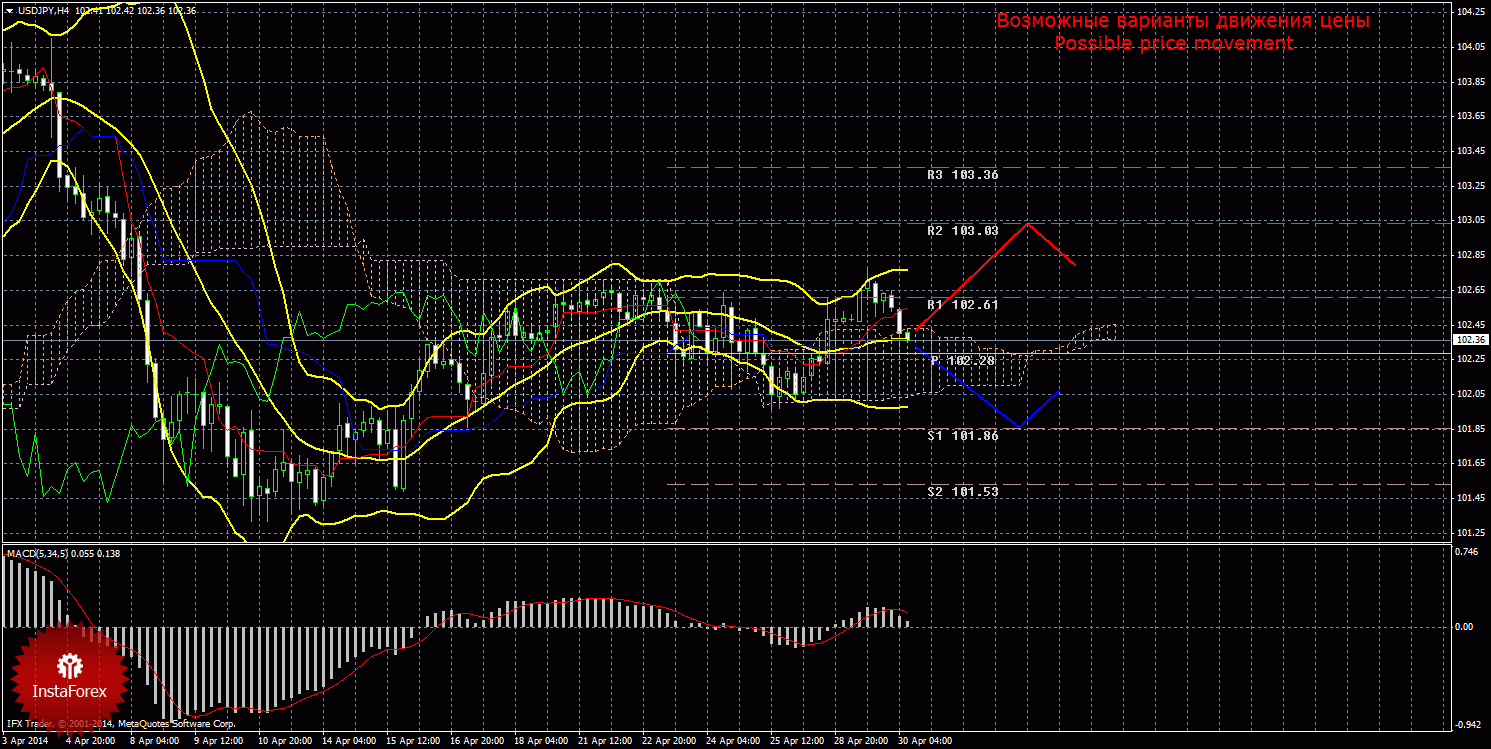Image resolution: width=1491 pixels, height=749 pixels.
Task: Click the 103.05 price scale label
Action: (1470, 220)
